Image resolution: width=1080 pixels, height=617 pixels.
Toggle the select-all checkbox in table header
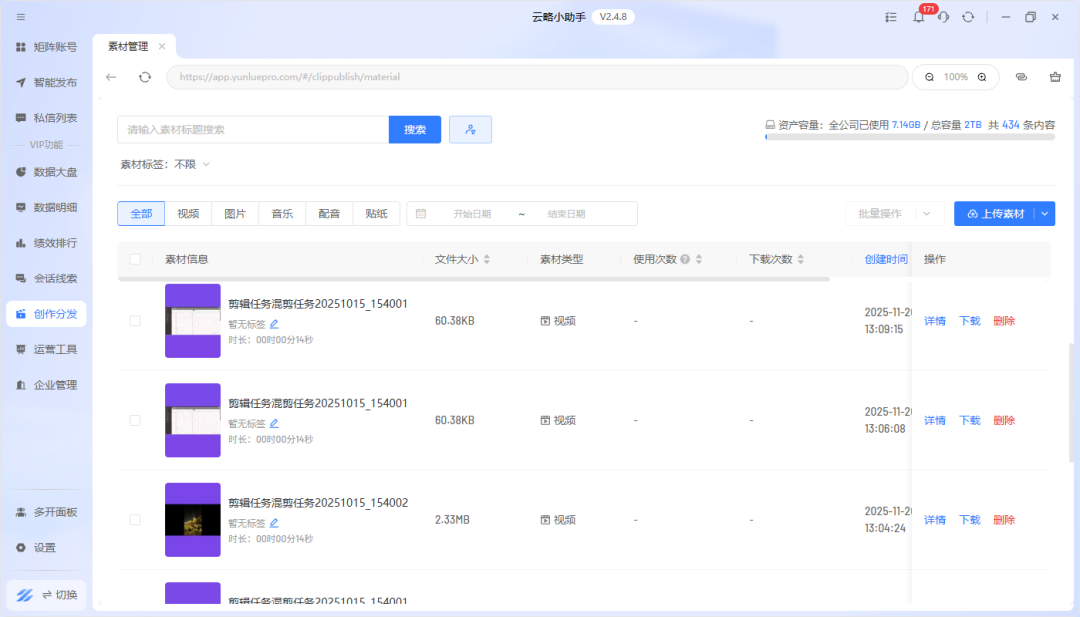[x=135, y=260]
